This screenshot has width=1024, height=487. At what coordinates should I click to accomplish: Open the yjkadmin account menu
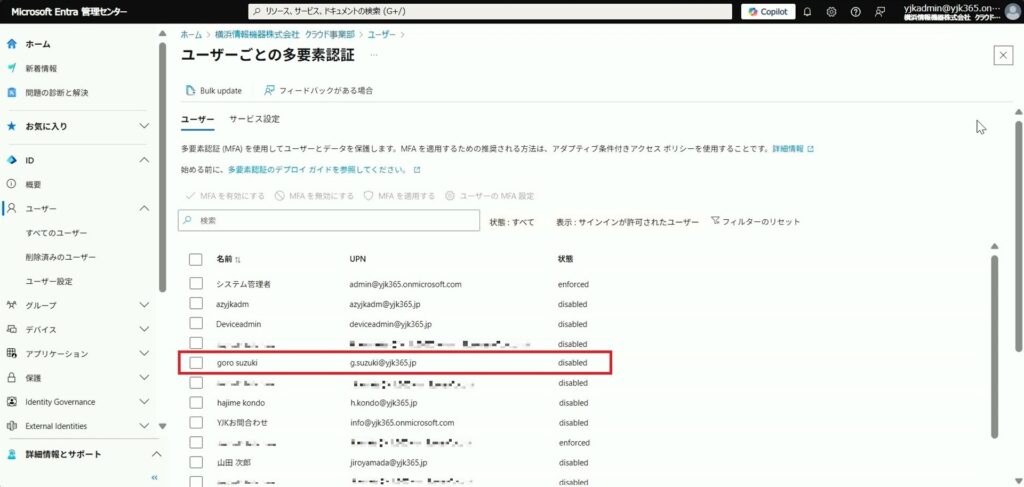(x=960, y=12)
